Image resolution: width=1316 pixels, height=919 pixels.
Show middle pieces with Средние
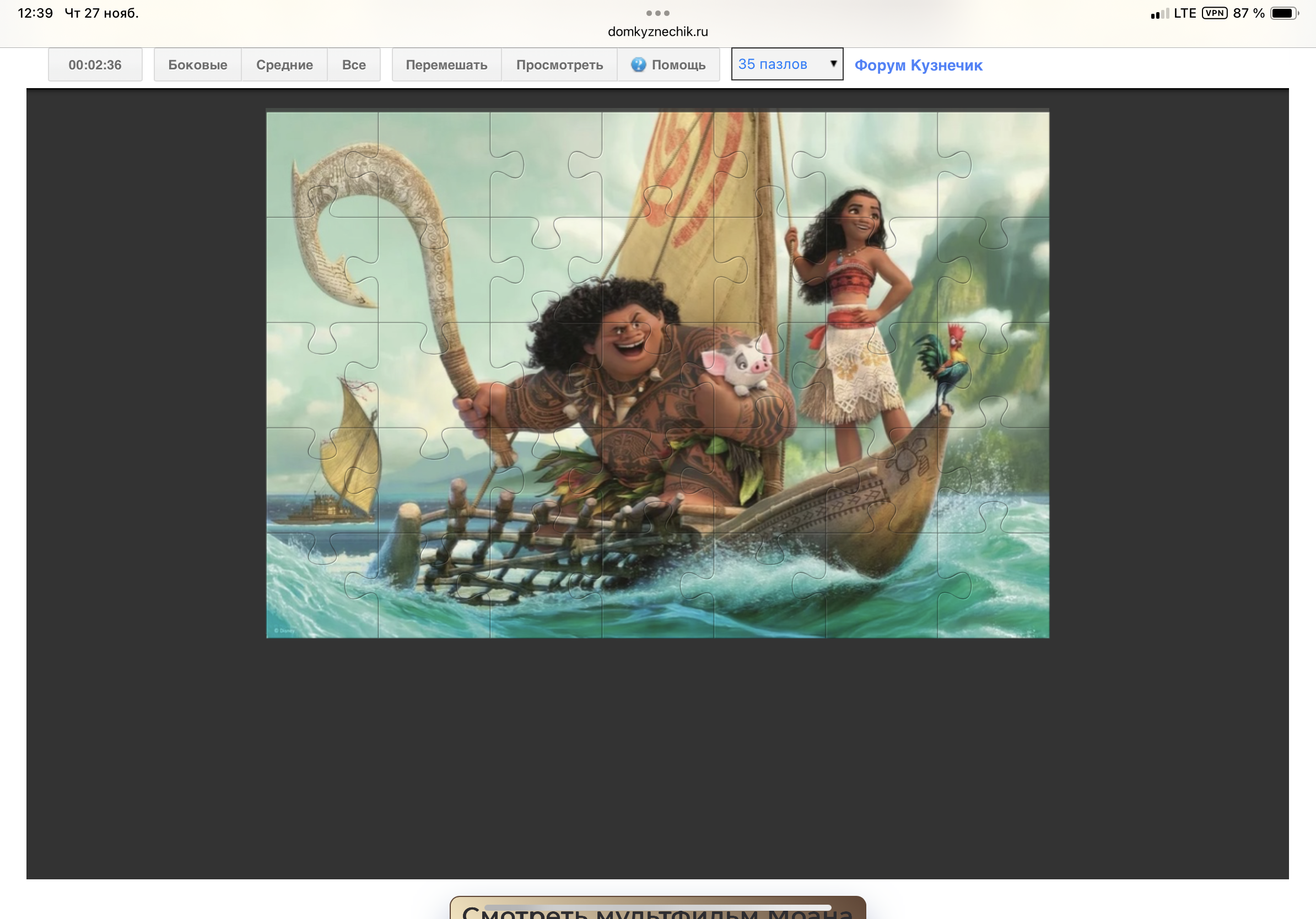pyautogui.click(x=284, y=65)
